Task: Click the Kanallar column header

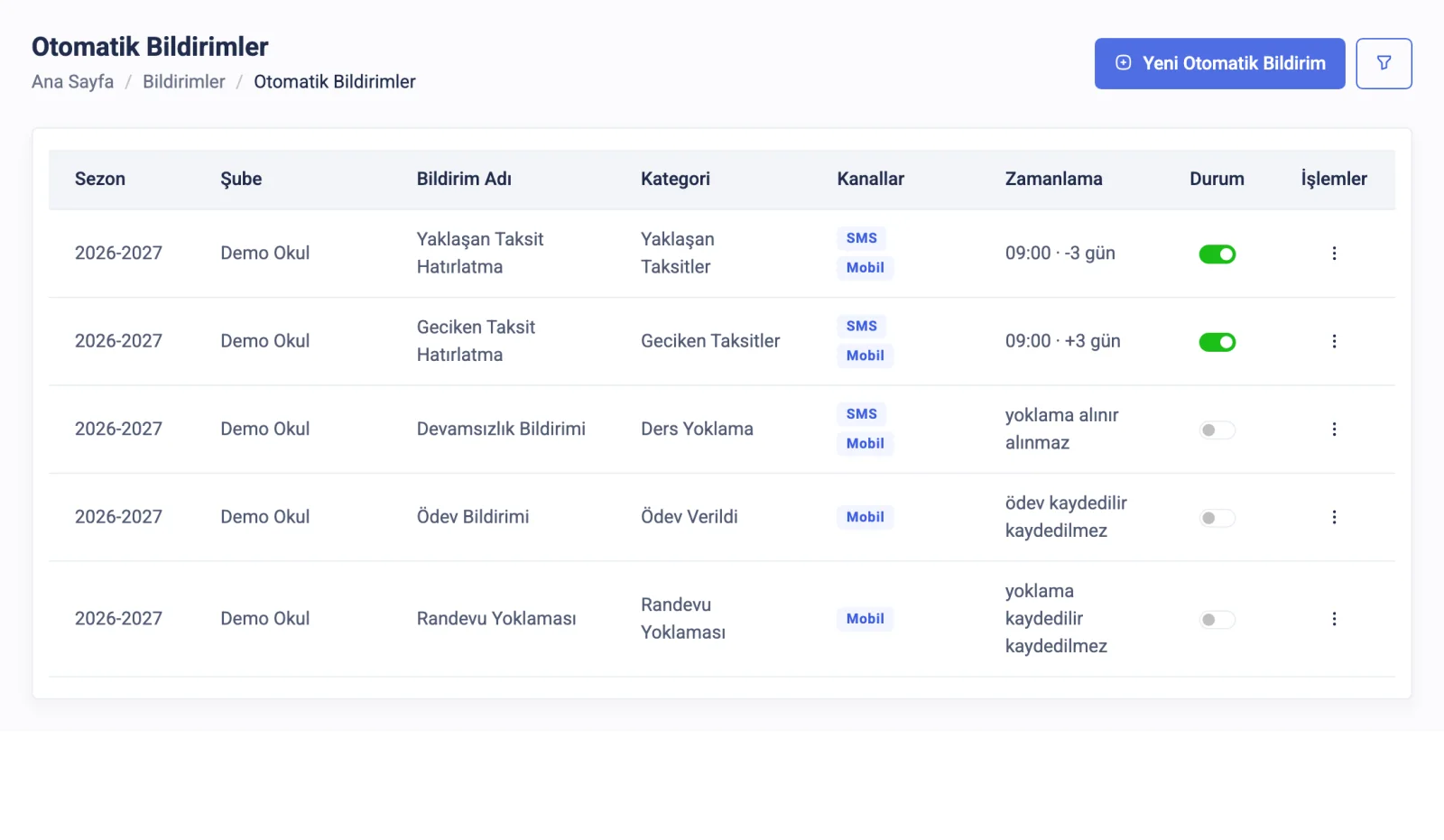Action: point(870,179)
